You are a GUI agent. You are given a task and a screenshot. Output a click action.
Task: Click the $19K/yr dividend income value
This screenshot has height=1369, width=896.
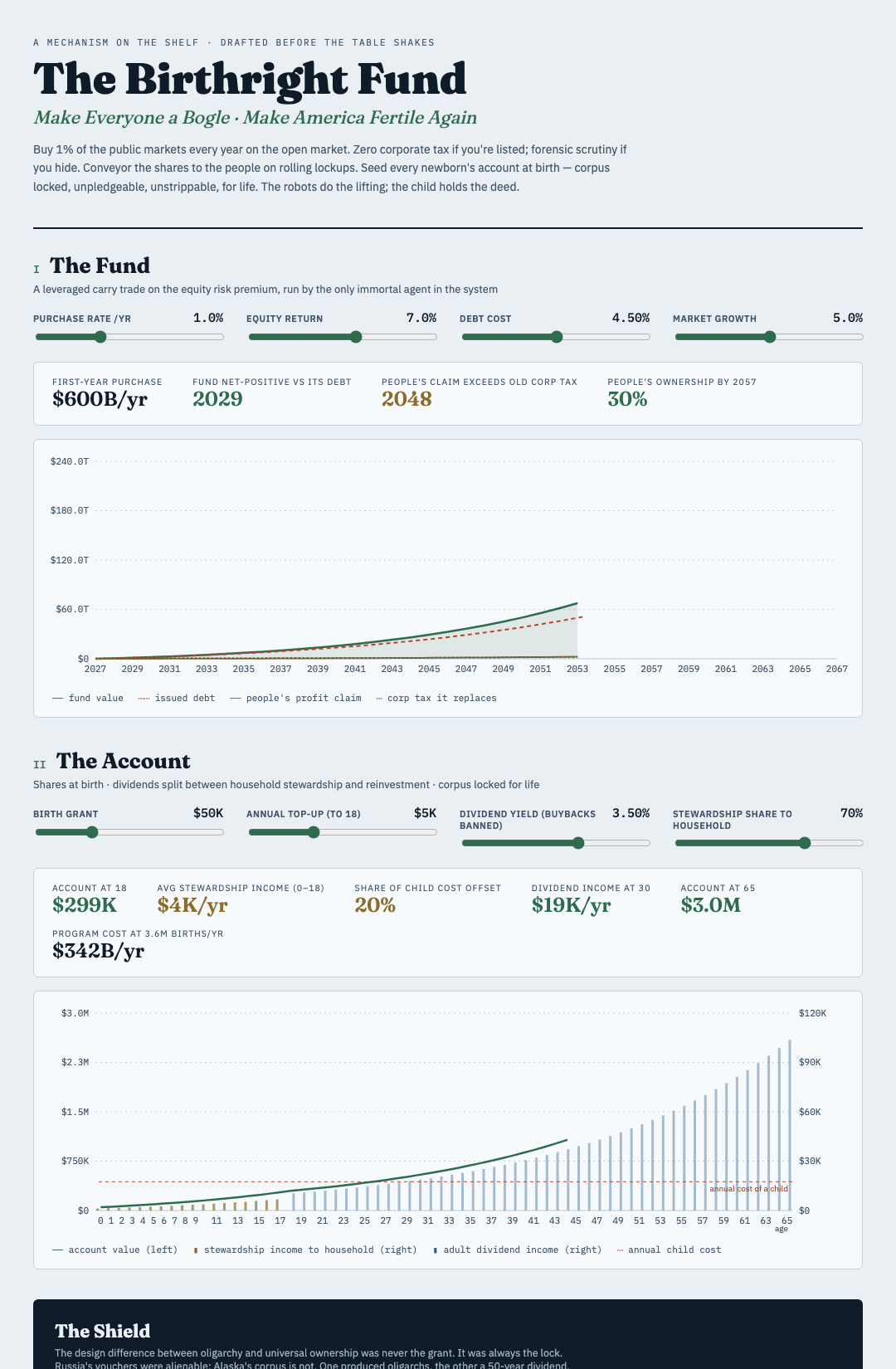coord(571,905)
